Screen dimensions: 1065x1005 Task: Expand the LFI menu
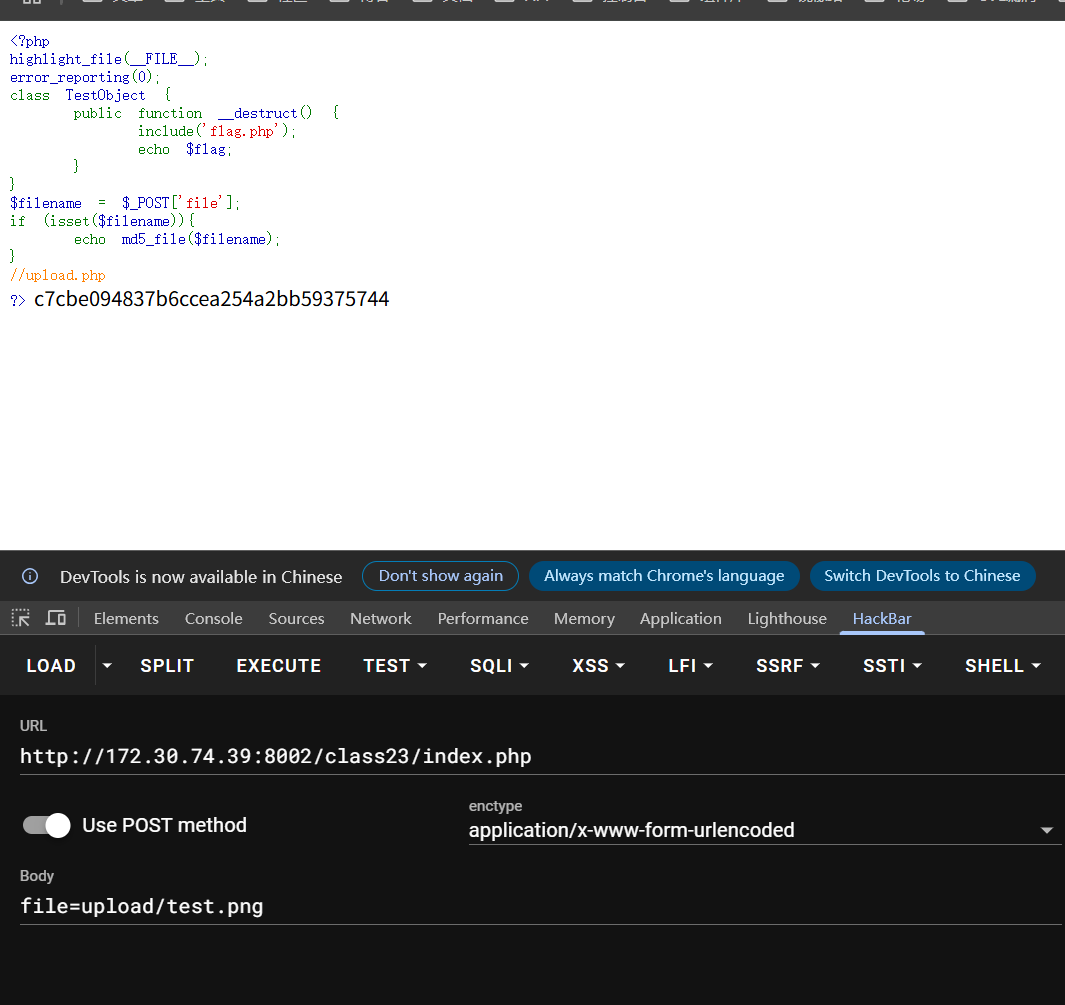pos(690,665)
